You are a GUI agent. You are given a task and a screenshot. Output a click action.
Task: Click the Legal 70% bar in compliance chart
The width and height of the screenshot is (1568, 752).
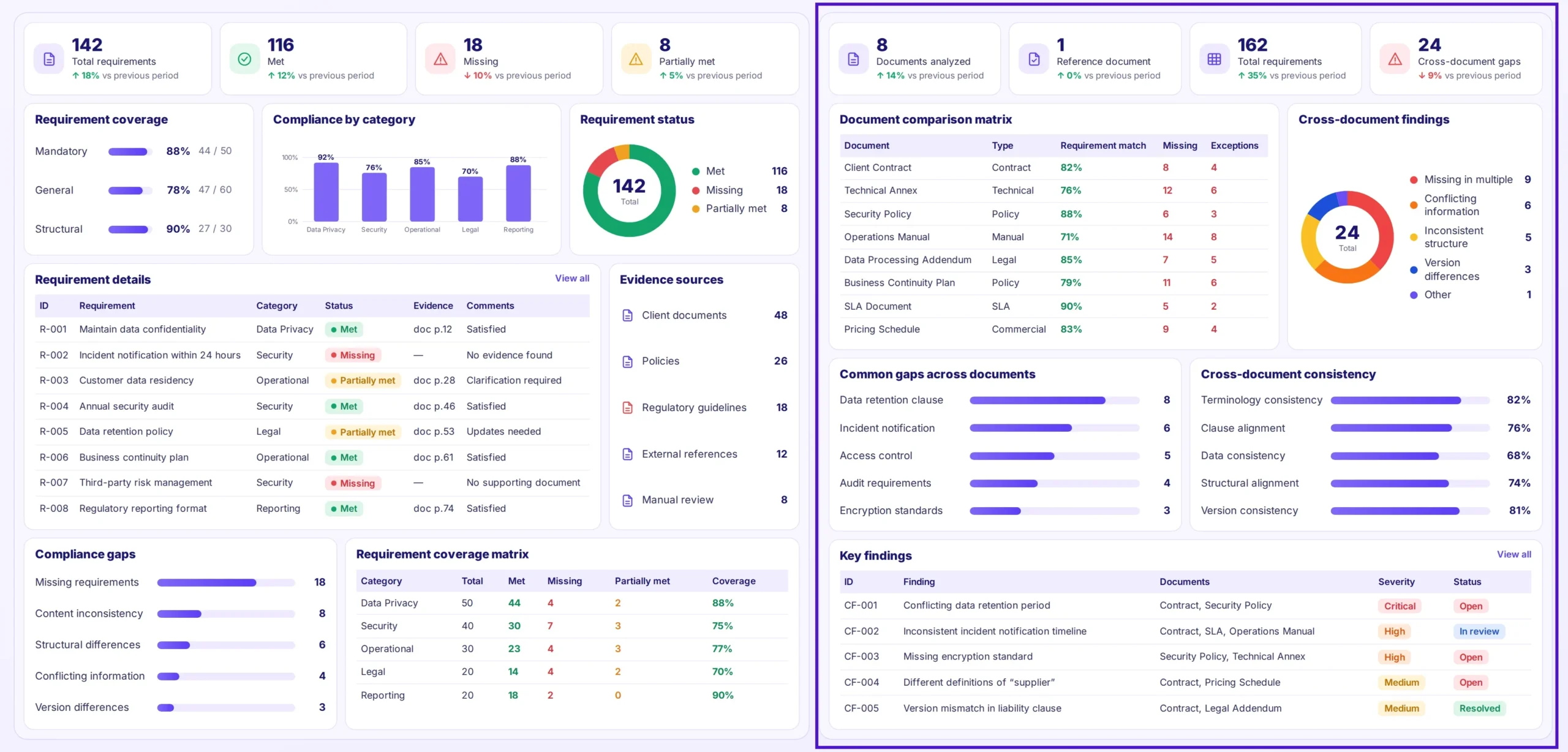click(470, 199)
